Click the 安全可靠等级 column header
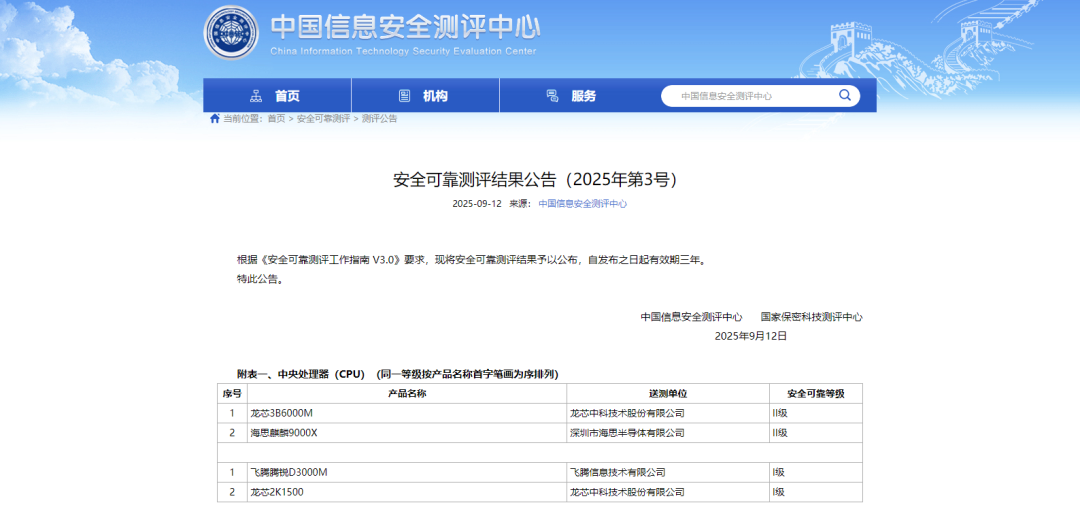The image size is (1080, 505). pyautogui.click(x=816, y=393)
